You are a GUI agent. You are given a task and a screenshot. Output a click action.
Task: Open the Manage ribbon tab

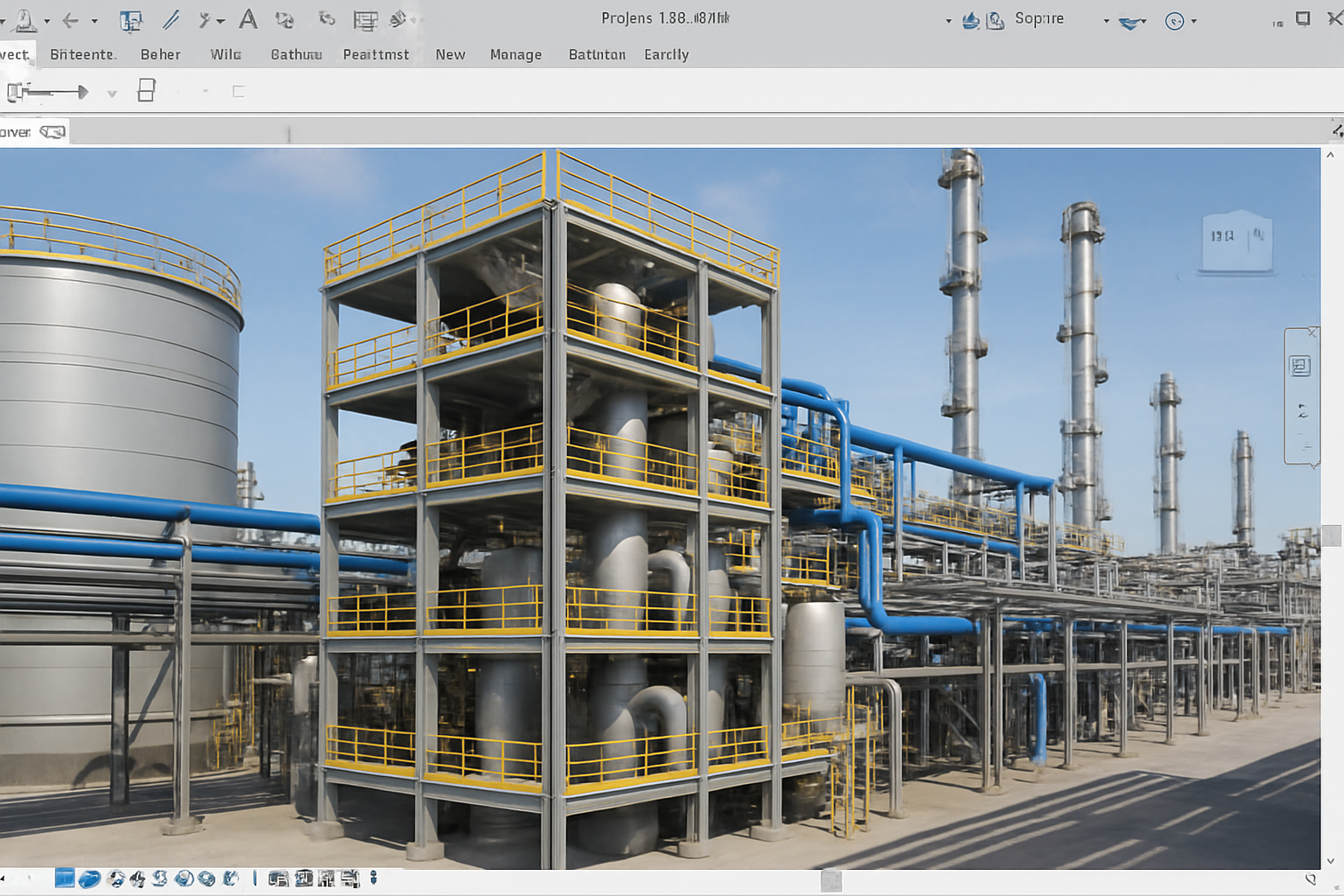point(516,54)
